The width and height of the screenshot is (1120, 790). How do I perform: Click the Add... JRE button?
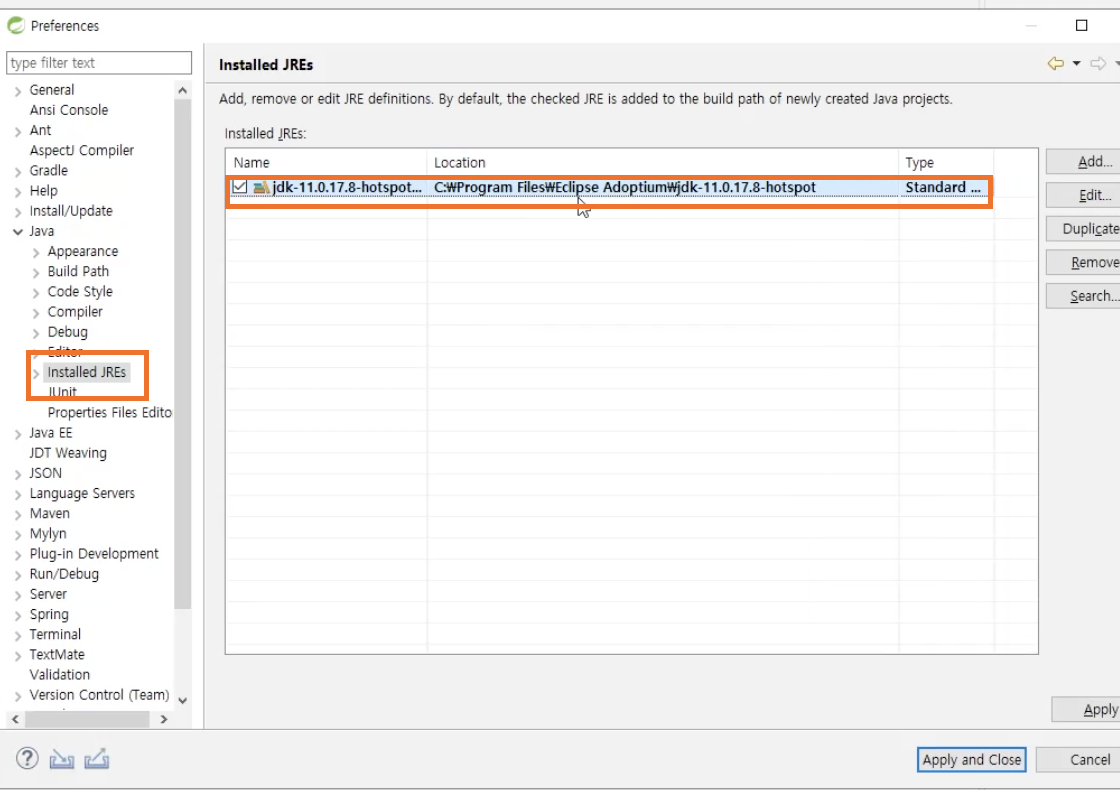(x=1083, y=161)
